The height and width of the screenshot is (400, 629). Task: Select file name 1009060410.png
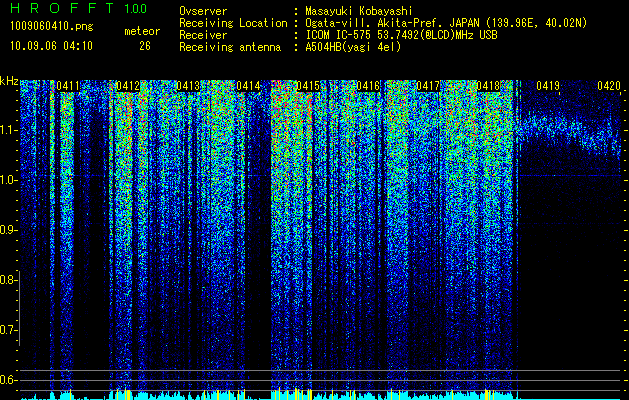click(52, 27)
